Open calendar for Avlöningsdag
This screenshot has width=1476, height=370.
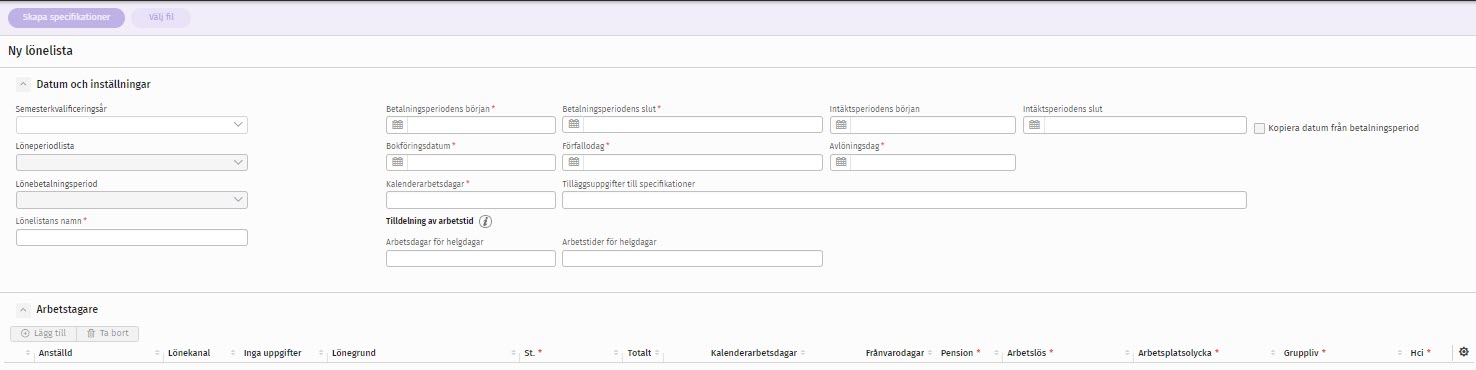[x=841, y=162]
